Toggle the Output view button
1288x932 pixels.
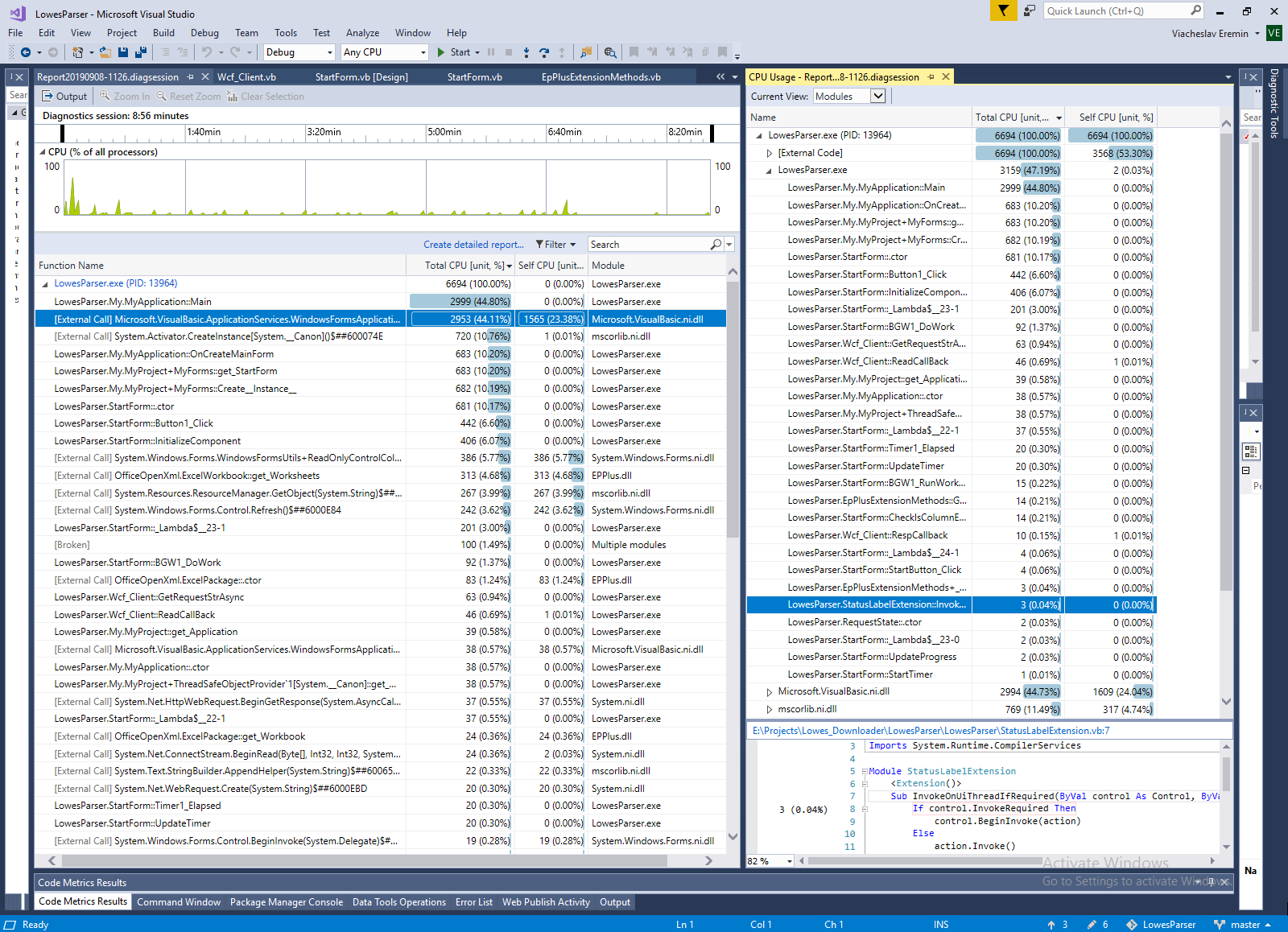point(64,97)
